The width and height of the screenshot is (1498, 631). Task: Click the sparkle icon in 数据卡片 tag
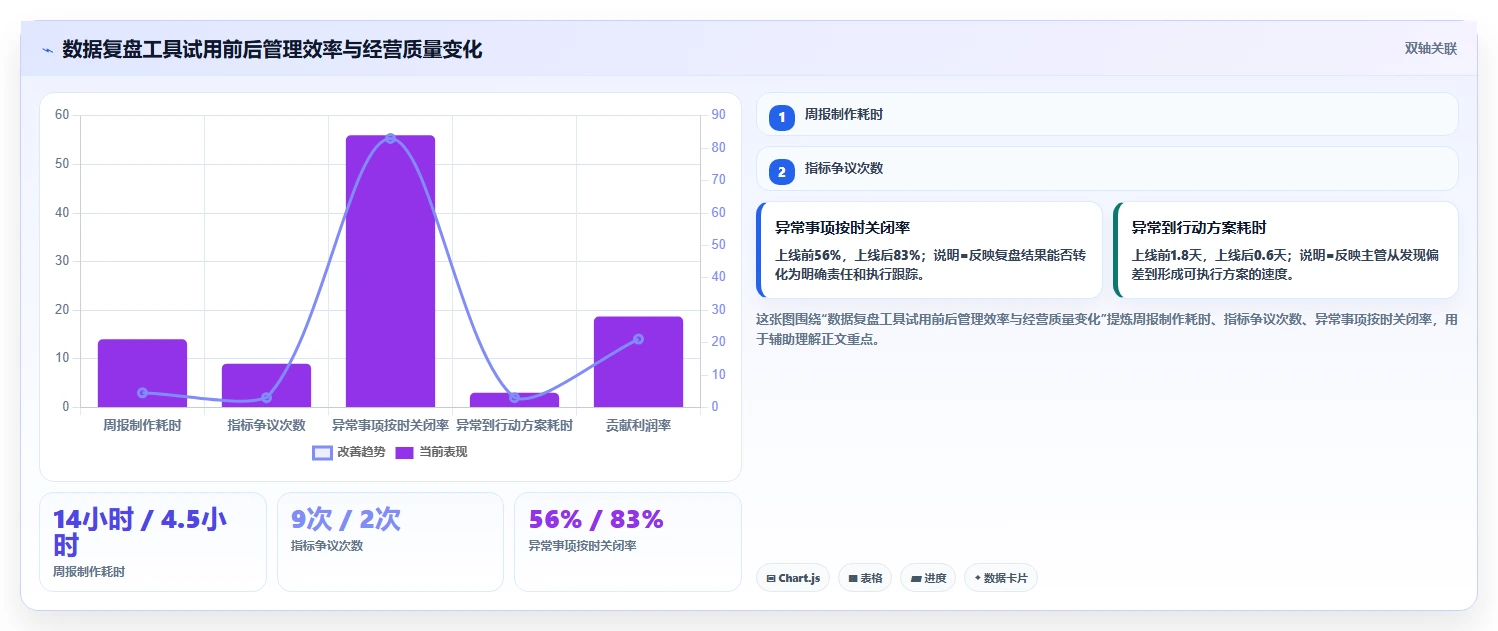[x=978, y=578]
